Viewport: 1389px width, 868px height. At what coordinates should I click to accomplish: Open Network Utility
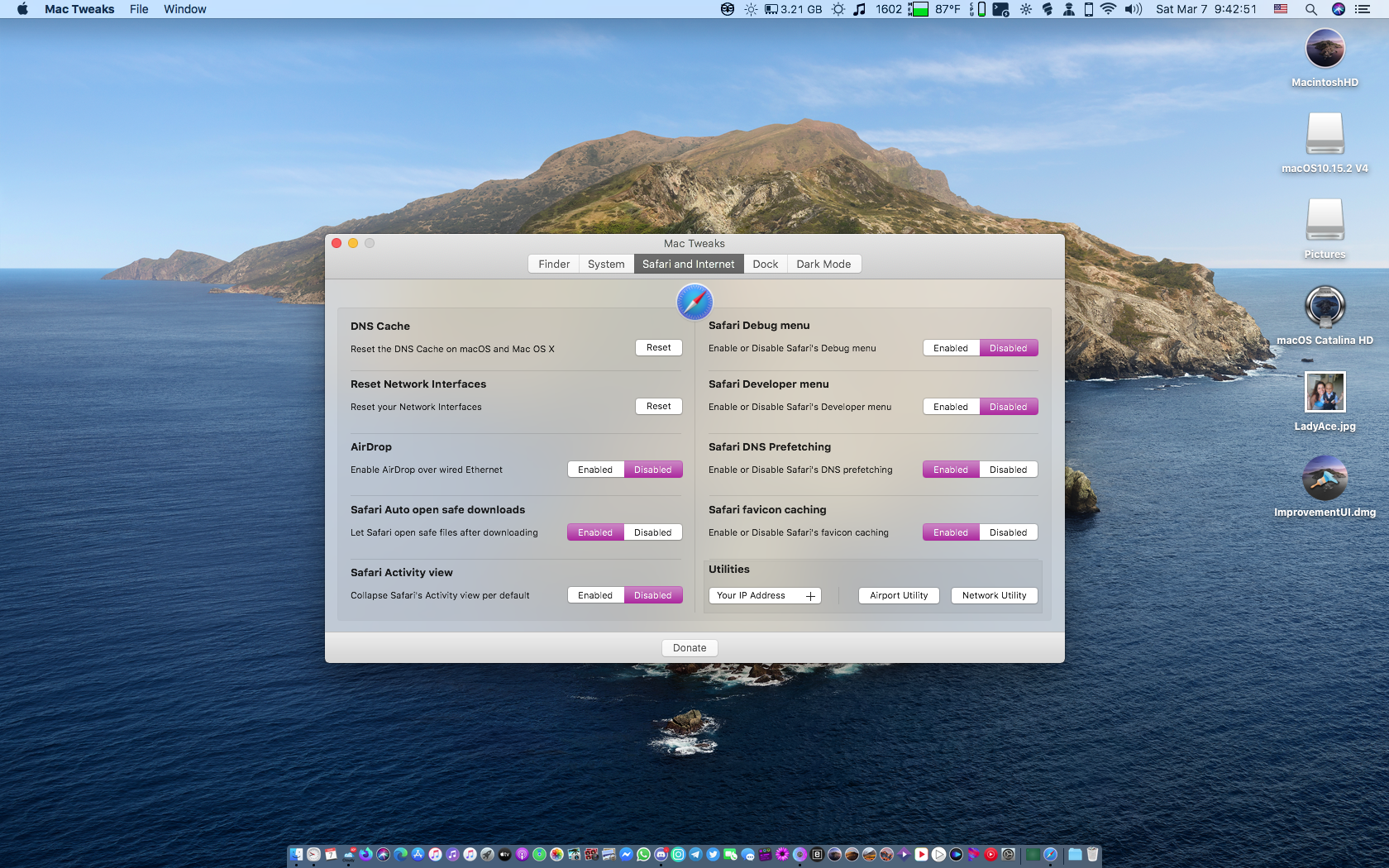(995, 595)
